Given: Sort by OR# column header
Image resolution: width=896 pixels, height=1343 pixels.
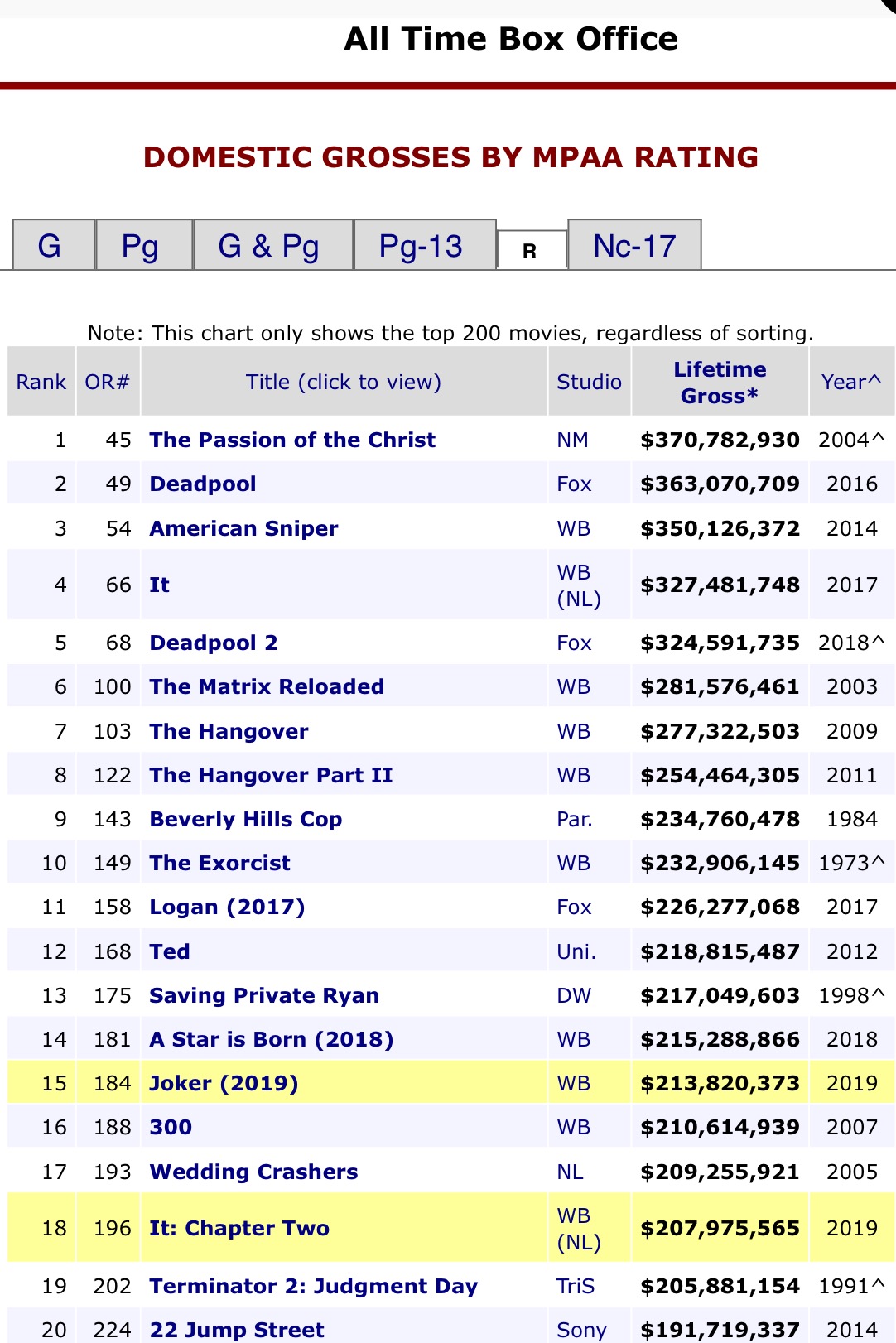Looking at the screenshot, I should (108, 382).
